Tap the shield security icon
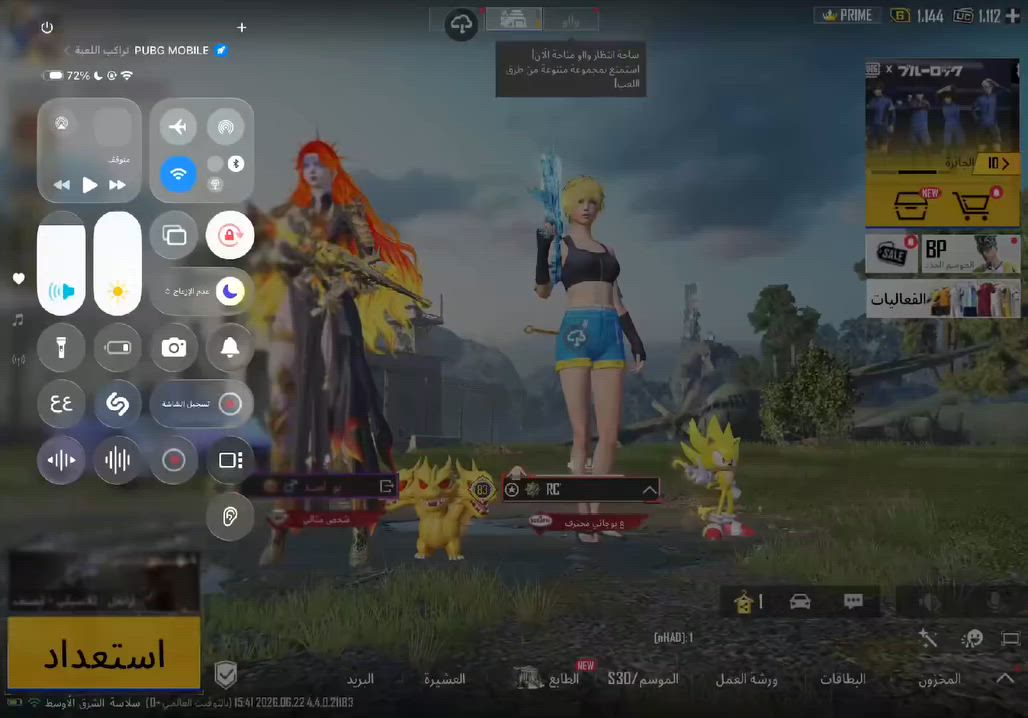 226,674
